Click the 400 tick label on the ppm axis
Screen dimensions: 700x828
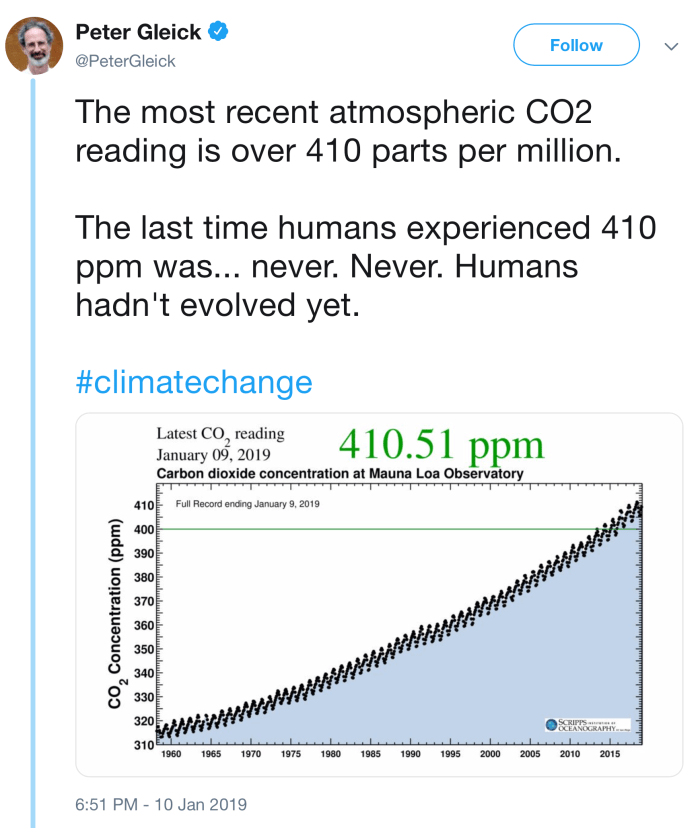[x=143, y=529]
